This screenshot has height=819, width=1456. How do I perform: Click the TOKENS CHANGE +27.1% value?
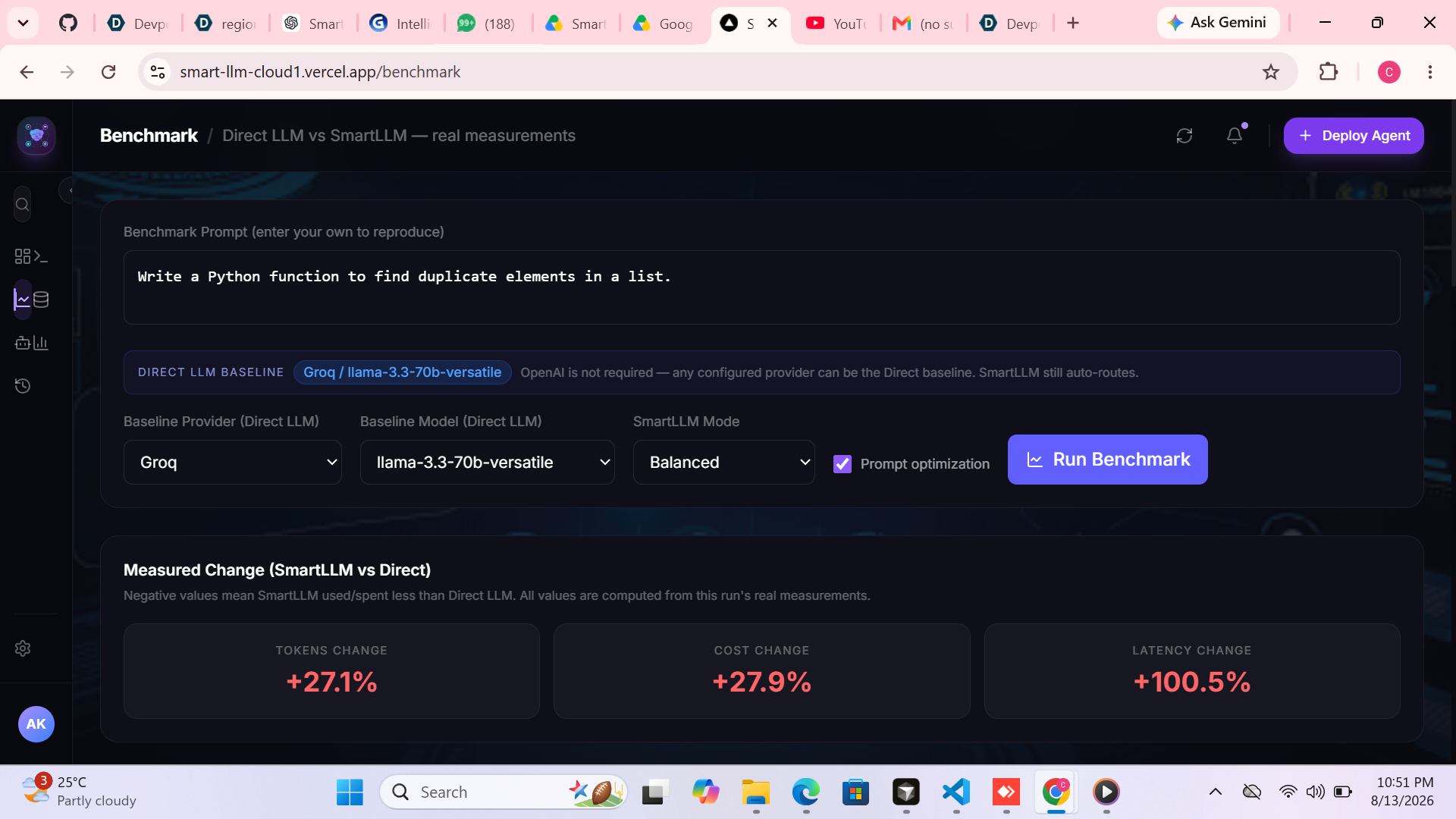[331, 682]
